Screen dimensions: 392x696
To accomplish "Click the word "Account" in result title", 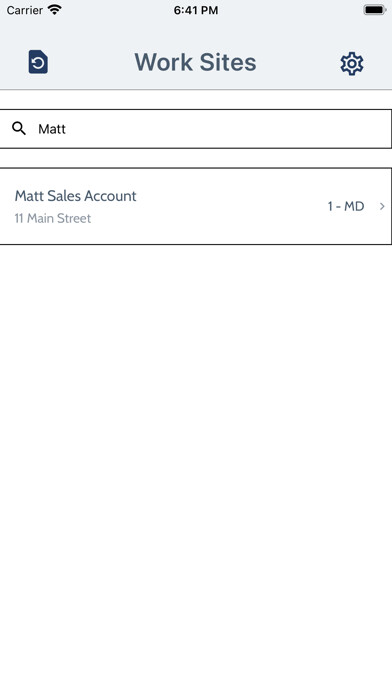I will coord(110,196).
